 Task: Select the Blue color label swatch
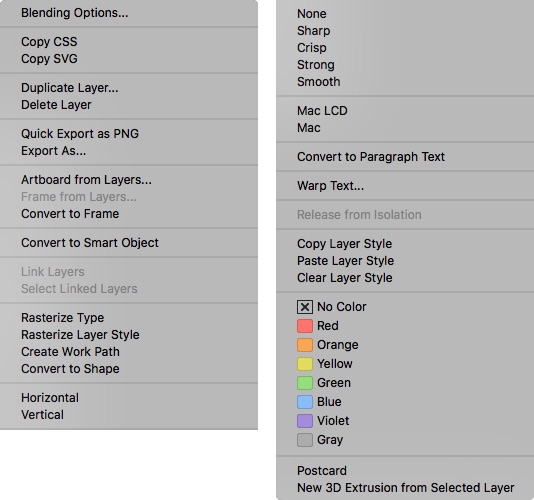click(305, 402)
